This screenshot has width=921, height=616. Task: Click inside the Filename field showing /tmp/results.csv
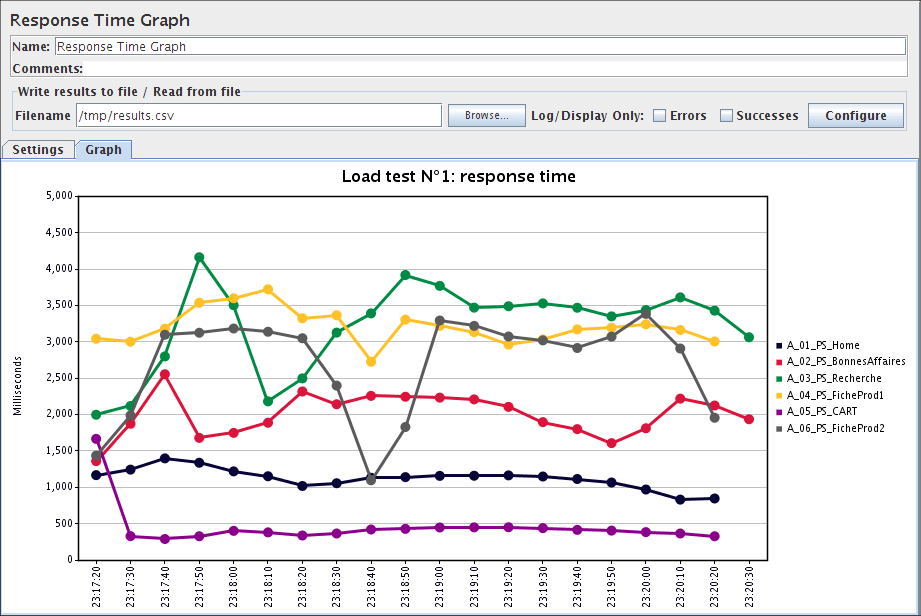(250, 115)
